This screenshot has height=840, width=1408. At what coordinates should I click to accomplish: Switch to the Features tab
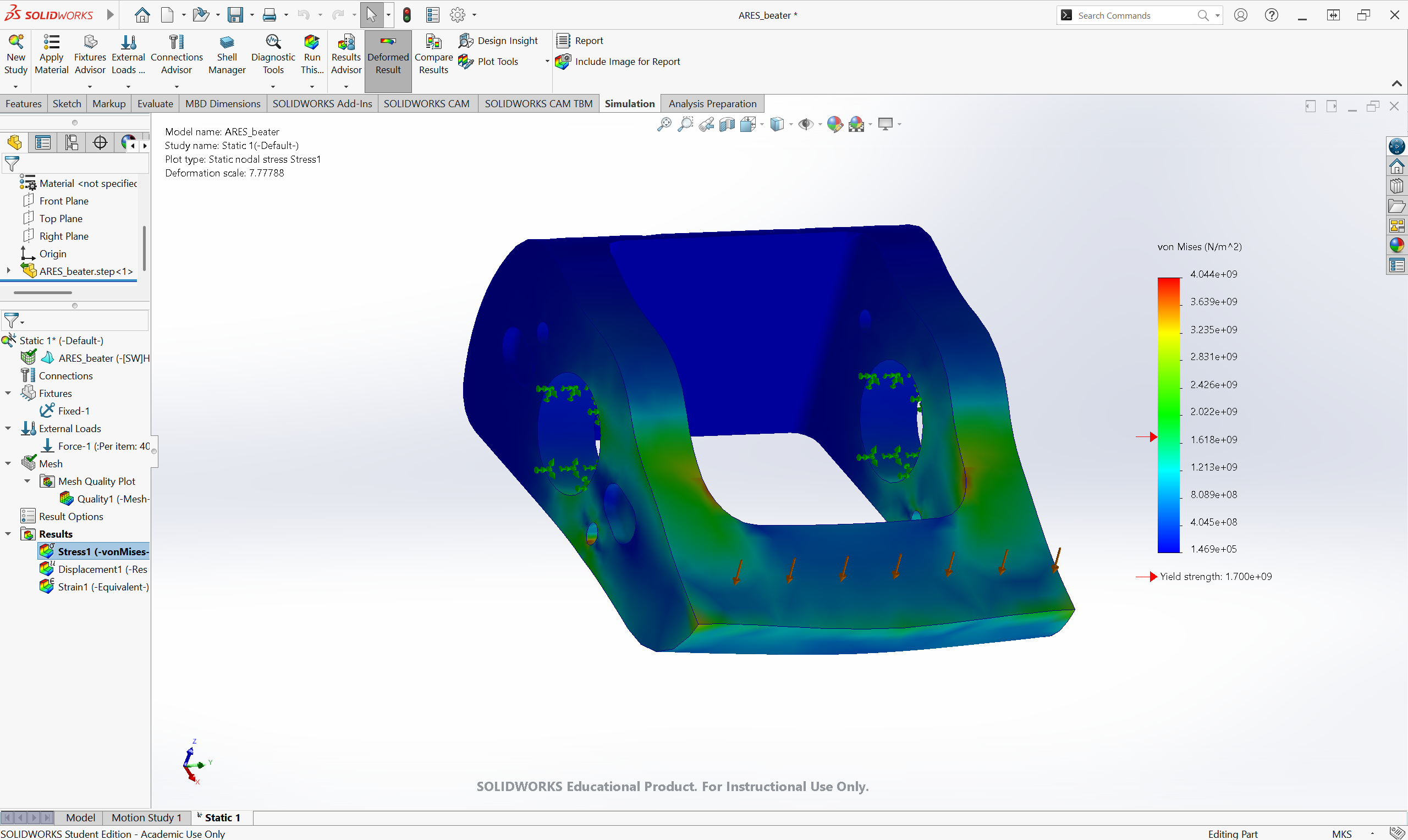23,103
